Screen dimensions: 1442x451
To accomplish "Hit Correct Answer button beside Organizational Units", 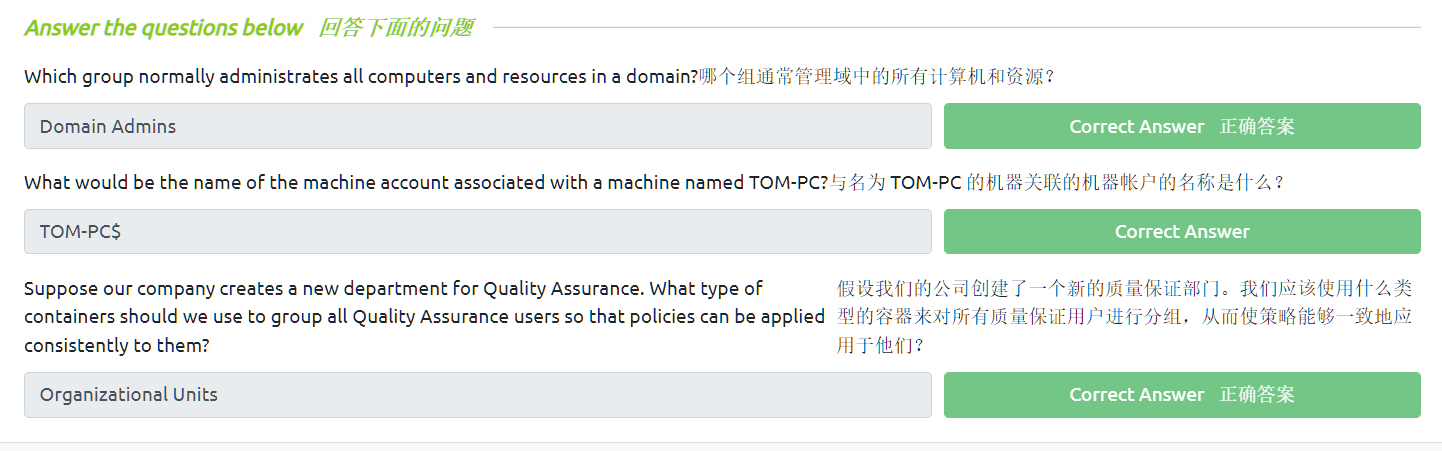I will (x=1181, y=394).
